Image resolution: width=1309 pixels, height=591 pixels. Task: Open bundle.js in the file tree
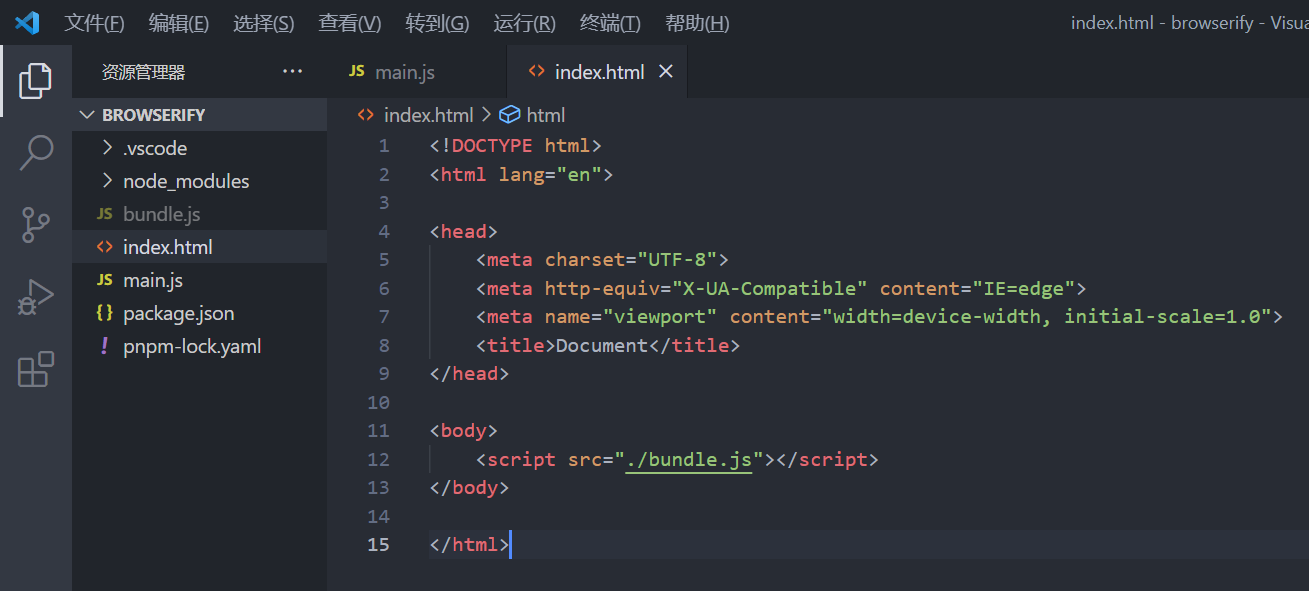161,214
